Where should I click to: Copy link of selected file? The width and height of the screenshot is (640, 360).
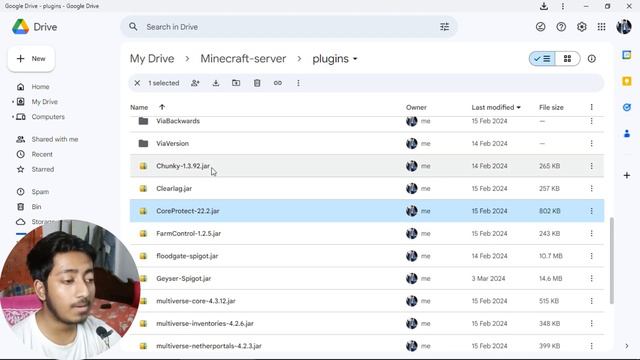click(x=278, y=83)
